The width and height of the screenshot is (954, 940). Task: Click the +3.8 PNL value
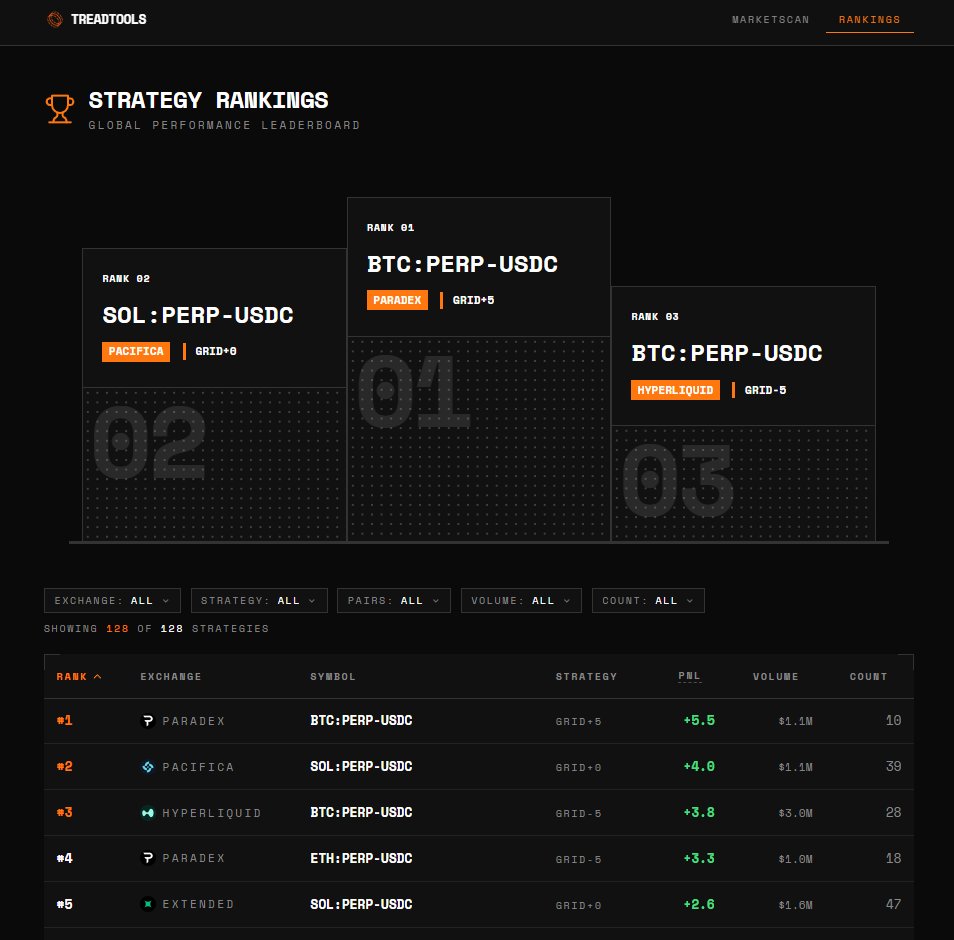pos(699,812)
